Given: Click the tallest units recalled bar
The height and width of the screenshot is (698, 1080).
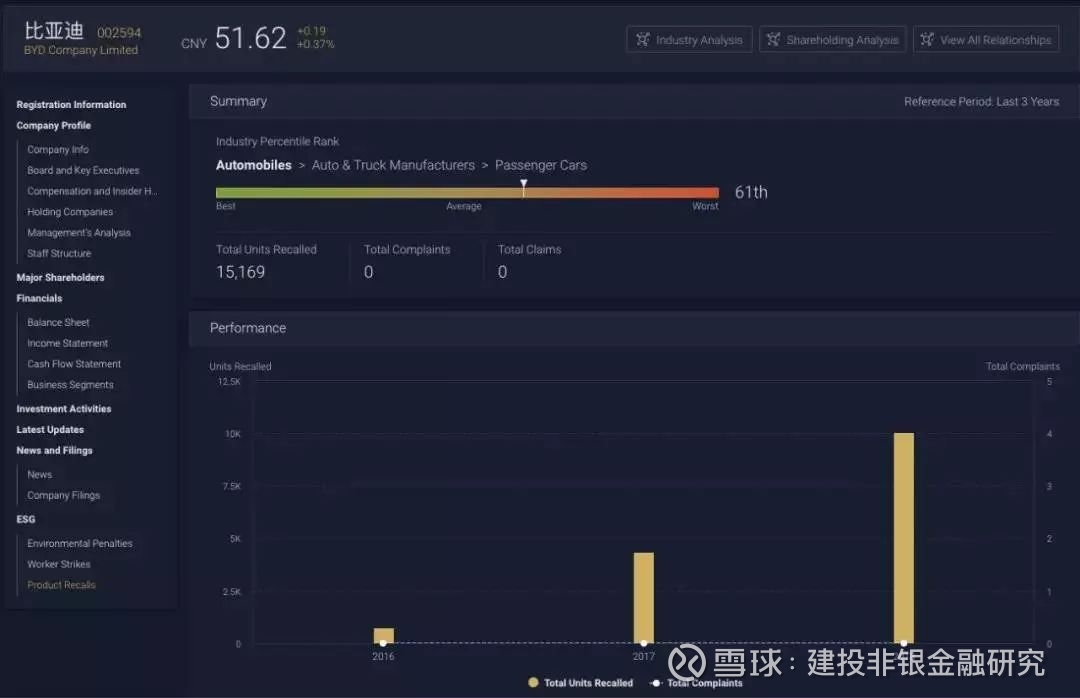Looking at the screenshot, I should [904, 538].
